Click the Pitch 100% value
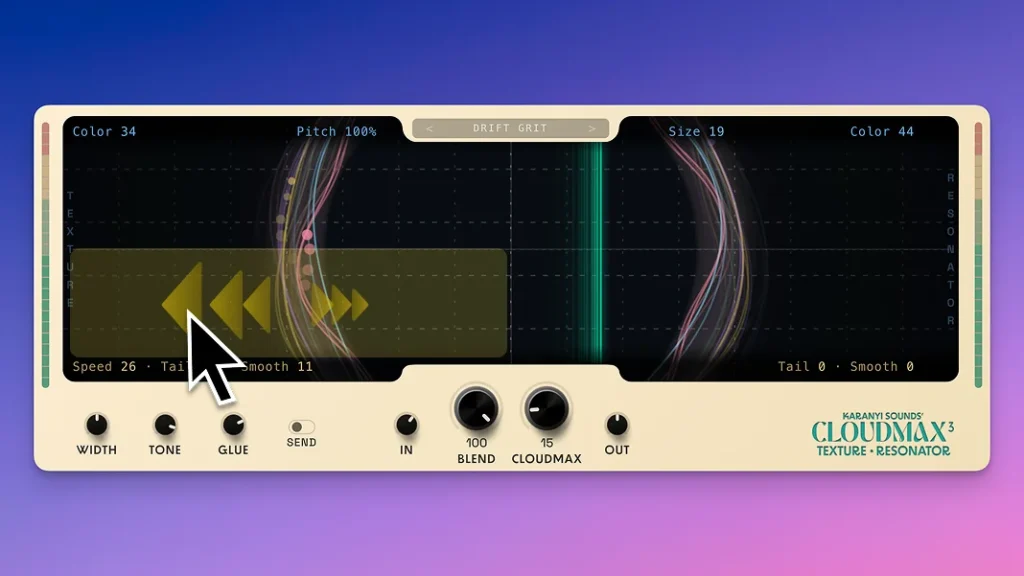 (x=336, y=131)
